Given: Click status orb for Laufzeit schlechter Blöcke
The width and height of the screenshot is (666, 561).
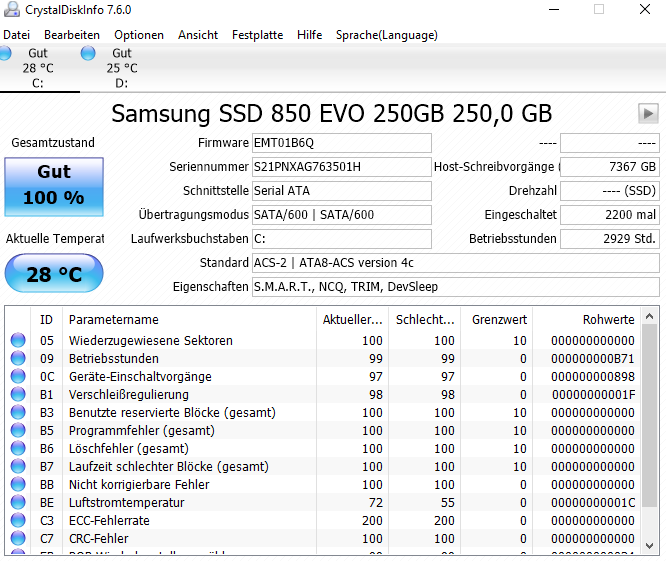Looking at the screenshot, I should click(x=18, y=466).
